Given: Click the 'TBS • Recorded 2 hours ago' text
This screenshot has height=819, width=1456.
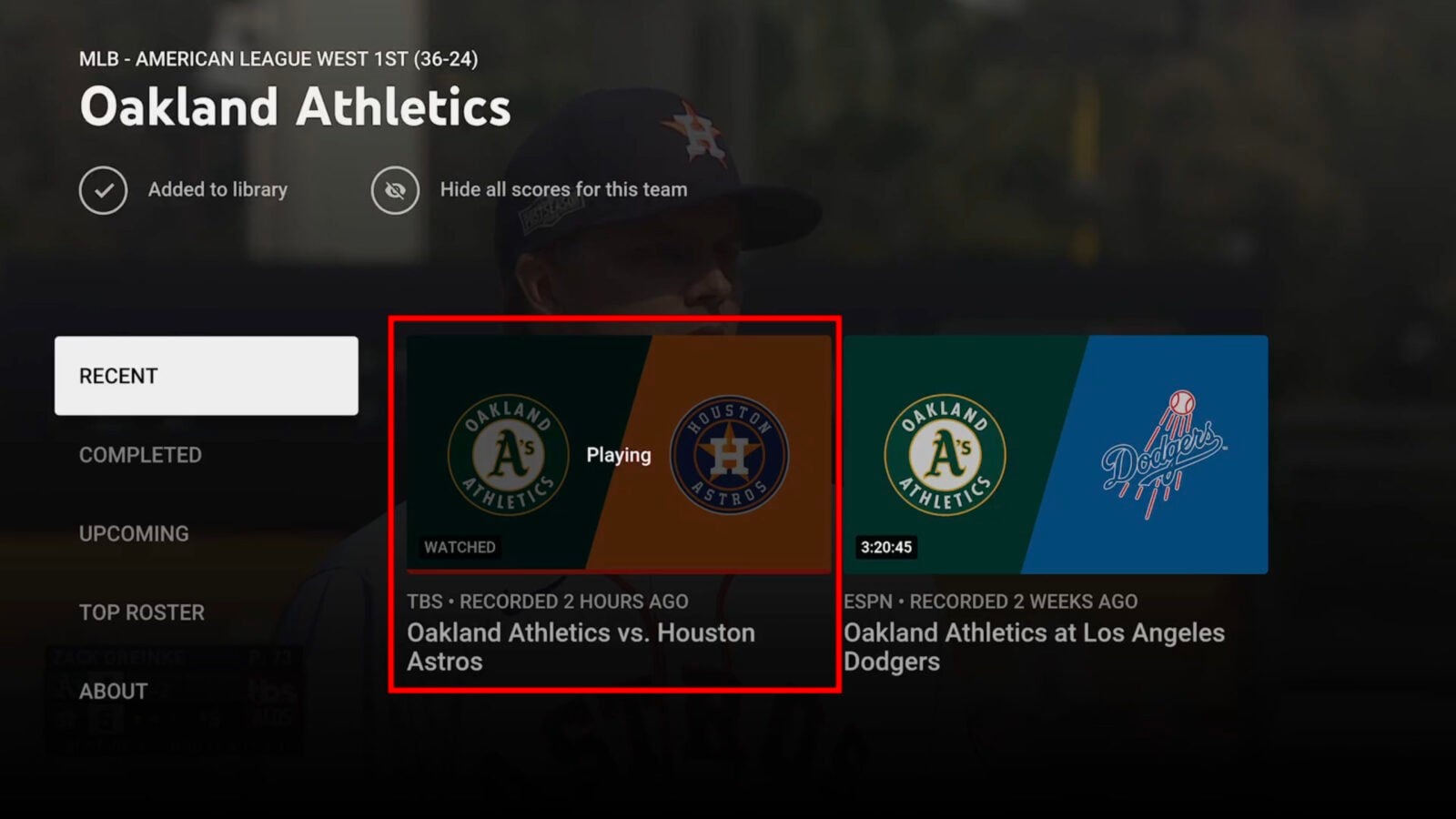Looking at the screenshot, I should click(547, 602).
